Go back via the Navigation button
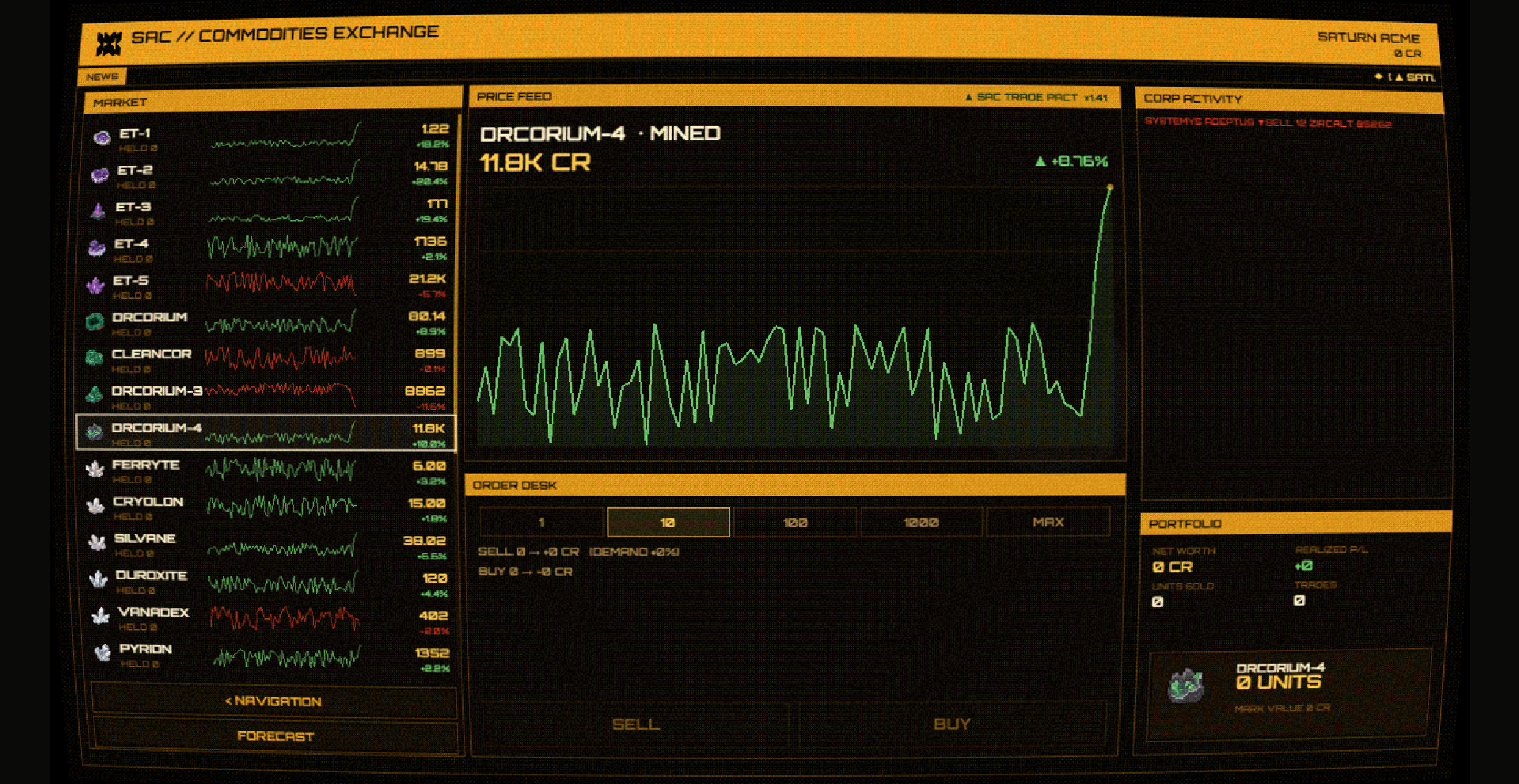The height and width of the screenshot is (784, 1519). (x=274, y=701)
